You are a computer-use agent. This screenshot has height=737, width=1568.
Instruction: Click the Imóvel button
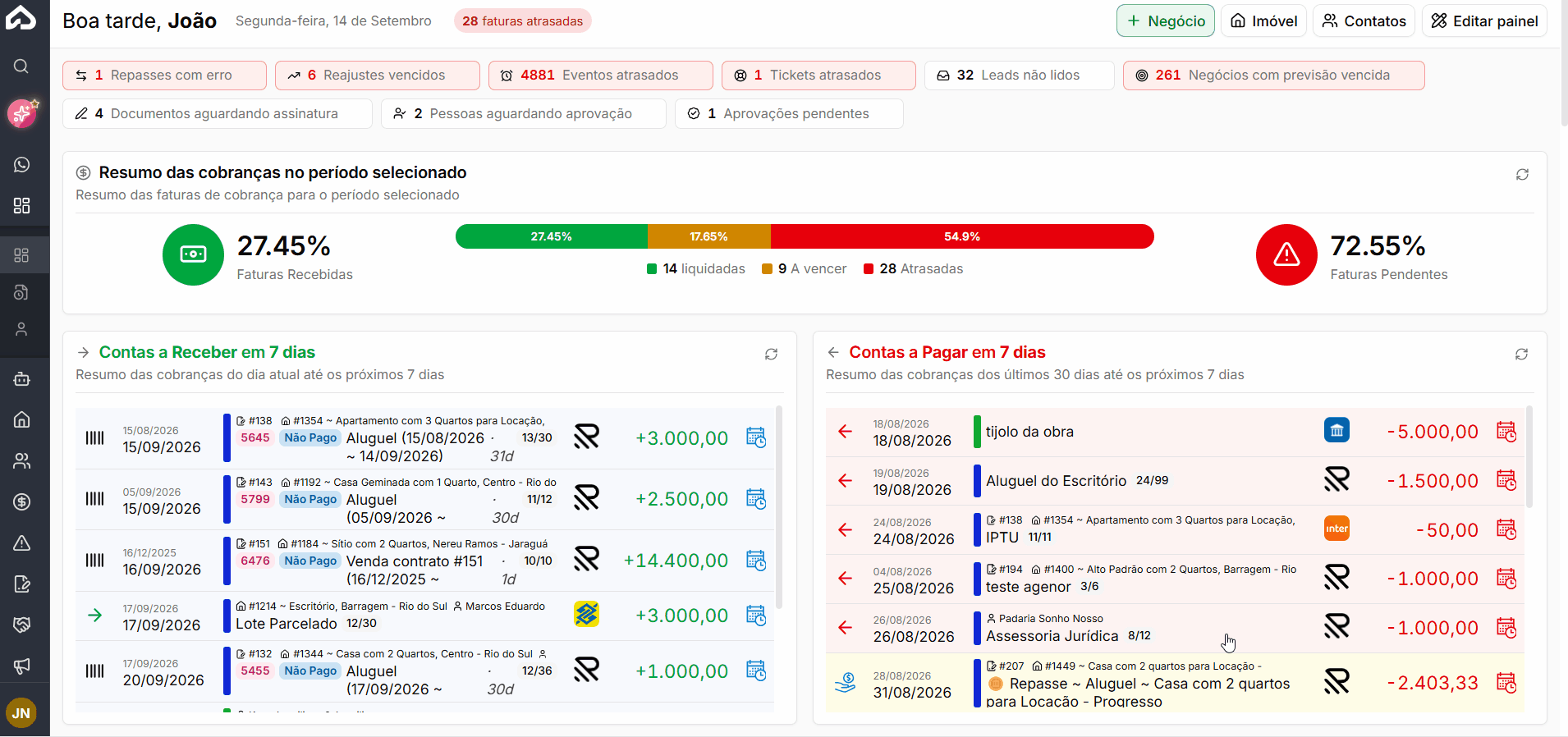pos(1263,21)
